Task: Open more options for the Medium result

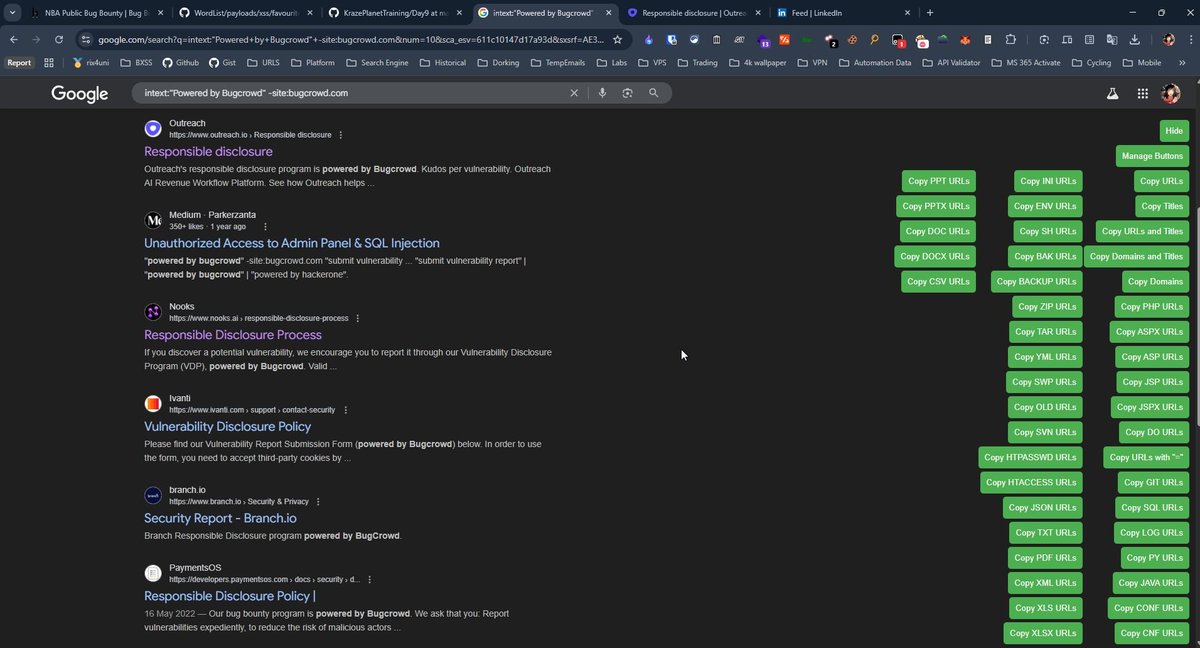Action: click(265, 226)
